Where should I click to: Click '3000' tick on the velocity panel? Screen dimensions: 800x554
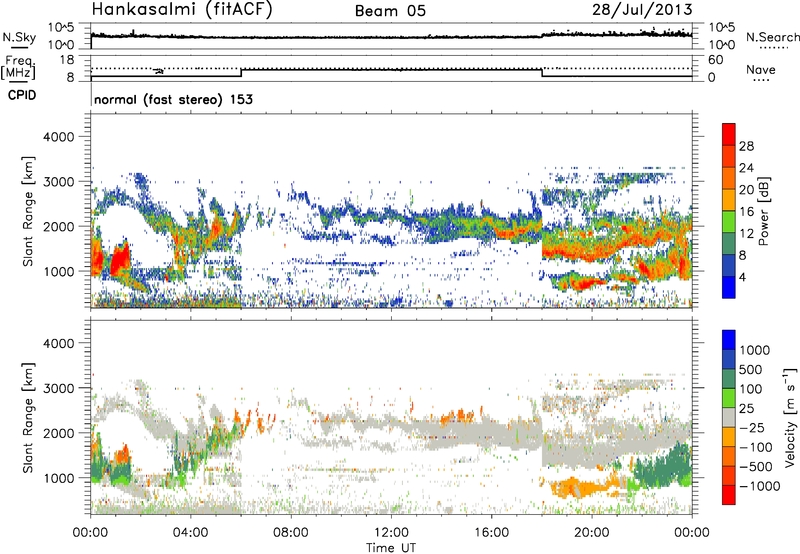[x=58, y=388]
